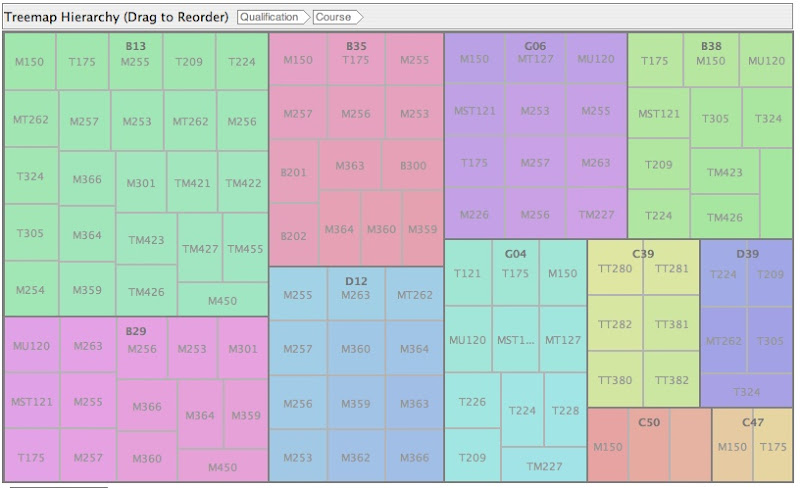Click the D12 qualification group header
800x488 pixels.
click(356, 281)
